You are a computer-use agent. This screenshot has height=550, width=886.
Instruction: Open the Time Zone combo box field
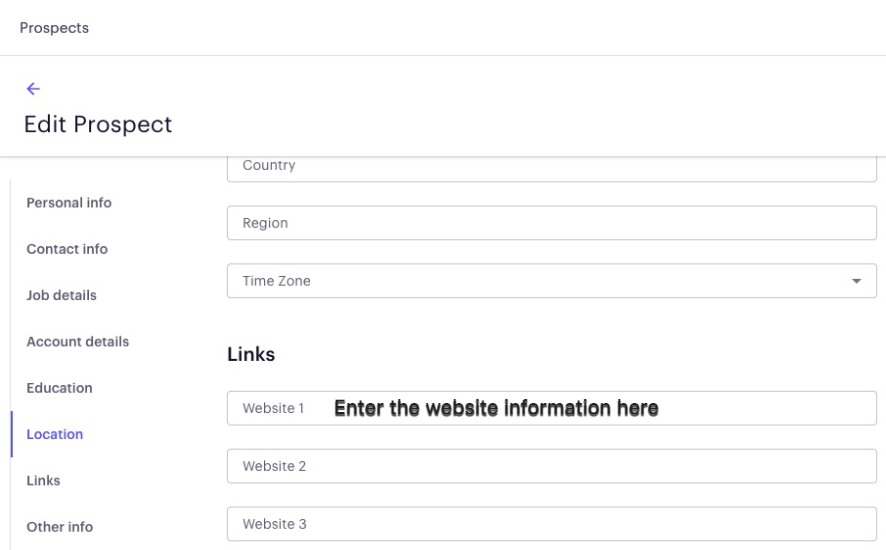[551, 280]
